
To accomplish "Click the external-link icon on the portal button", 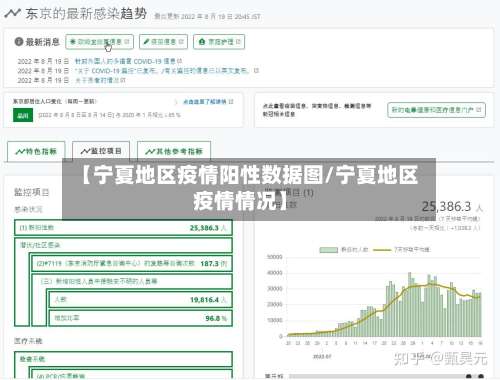I will pos(479,110).
